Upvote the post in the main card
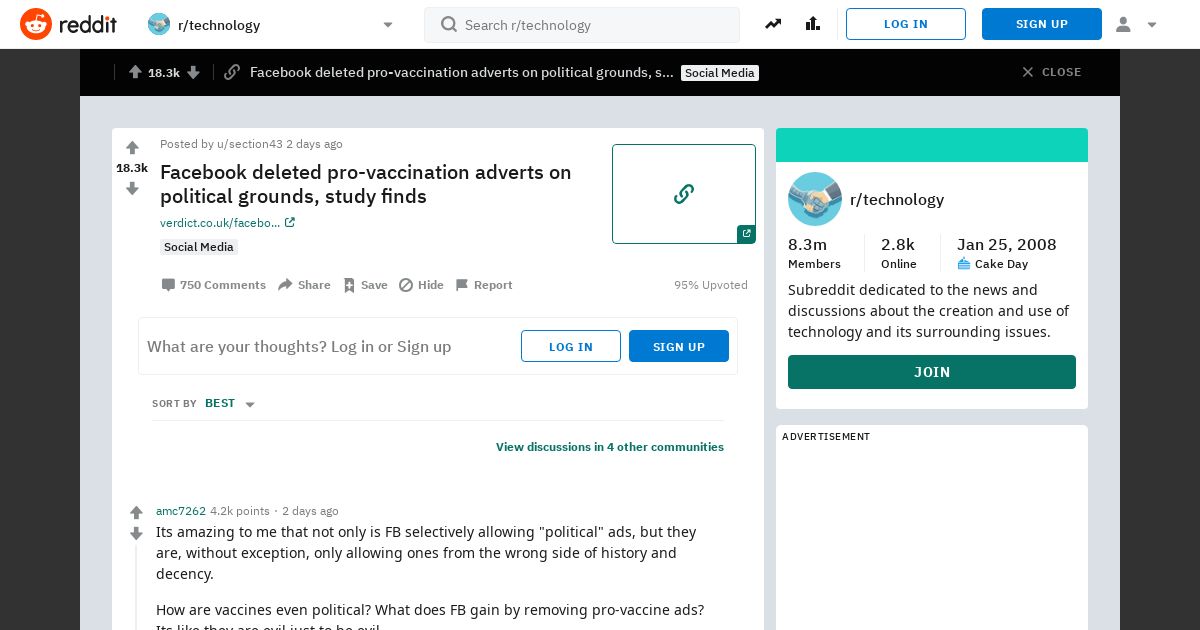Image resolution: width=1200 pixels, height=630 pixels. (132, 148)
